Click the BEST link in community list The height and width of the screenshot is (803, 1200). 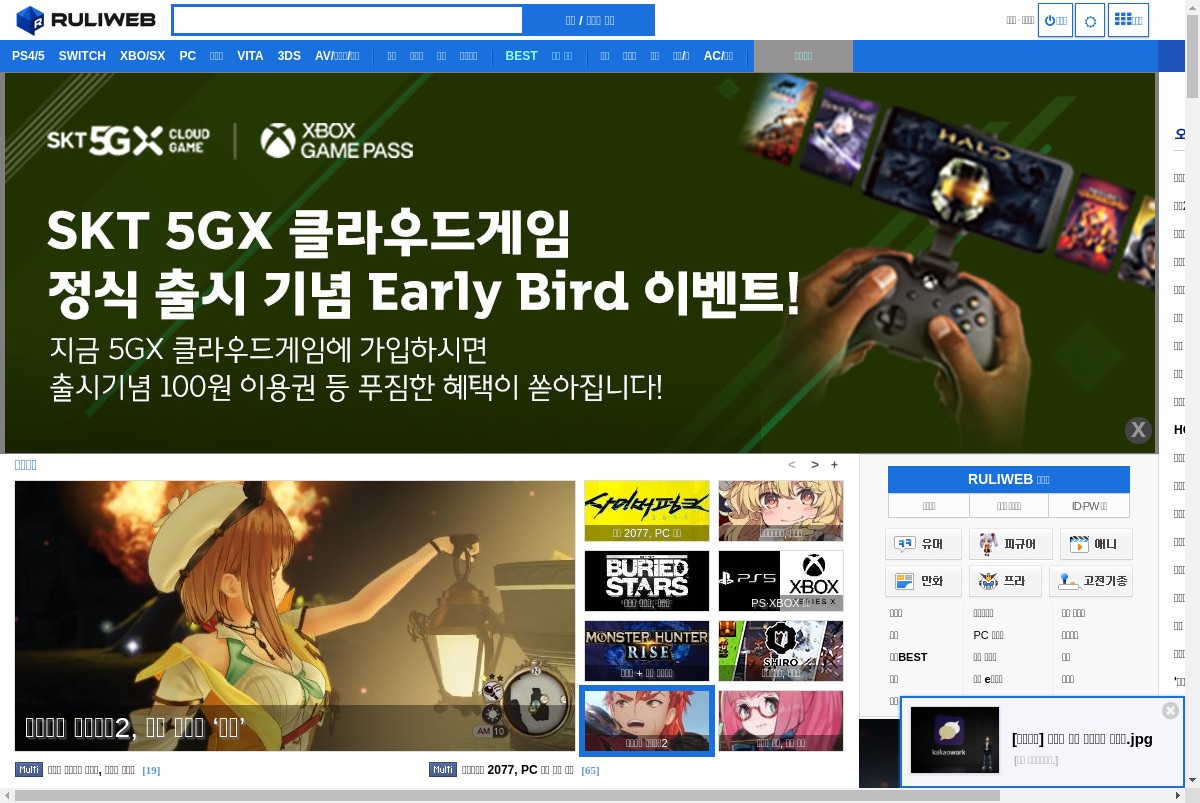tap(908, 657)
